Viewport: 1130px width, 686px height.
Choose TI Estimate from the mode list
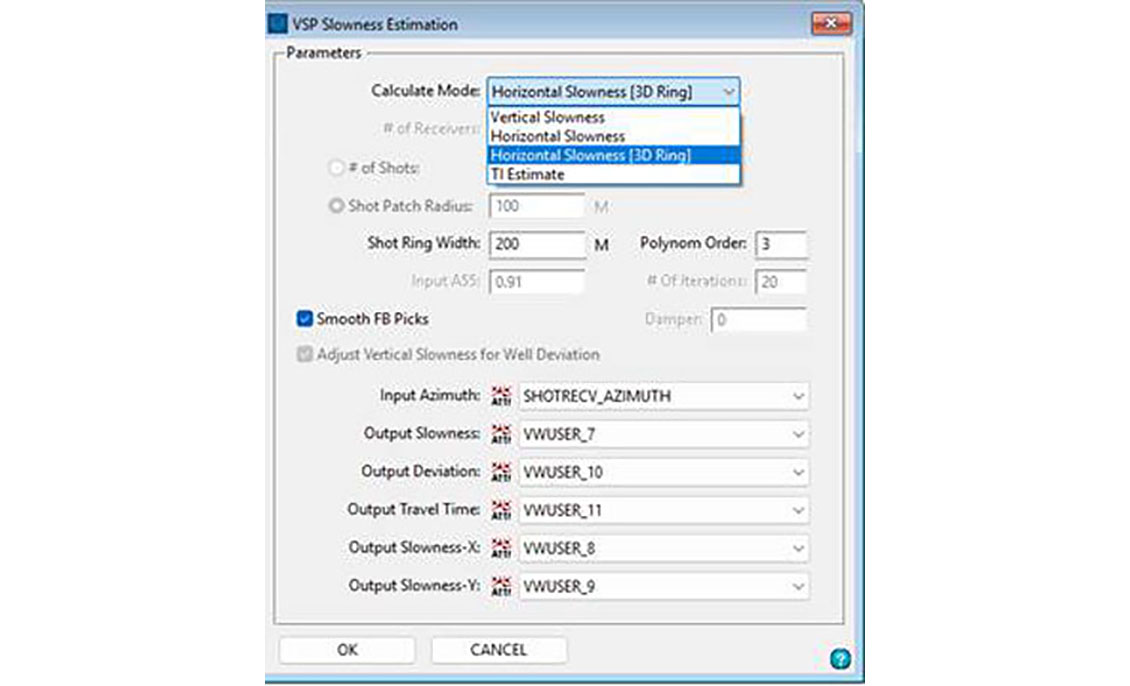point(527,174)
